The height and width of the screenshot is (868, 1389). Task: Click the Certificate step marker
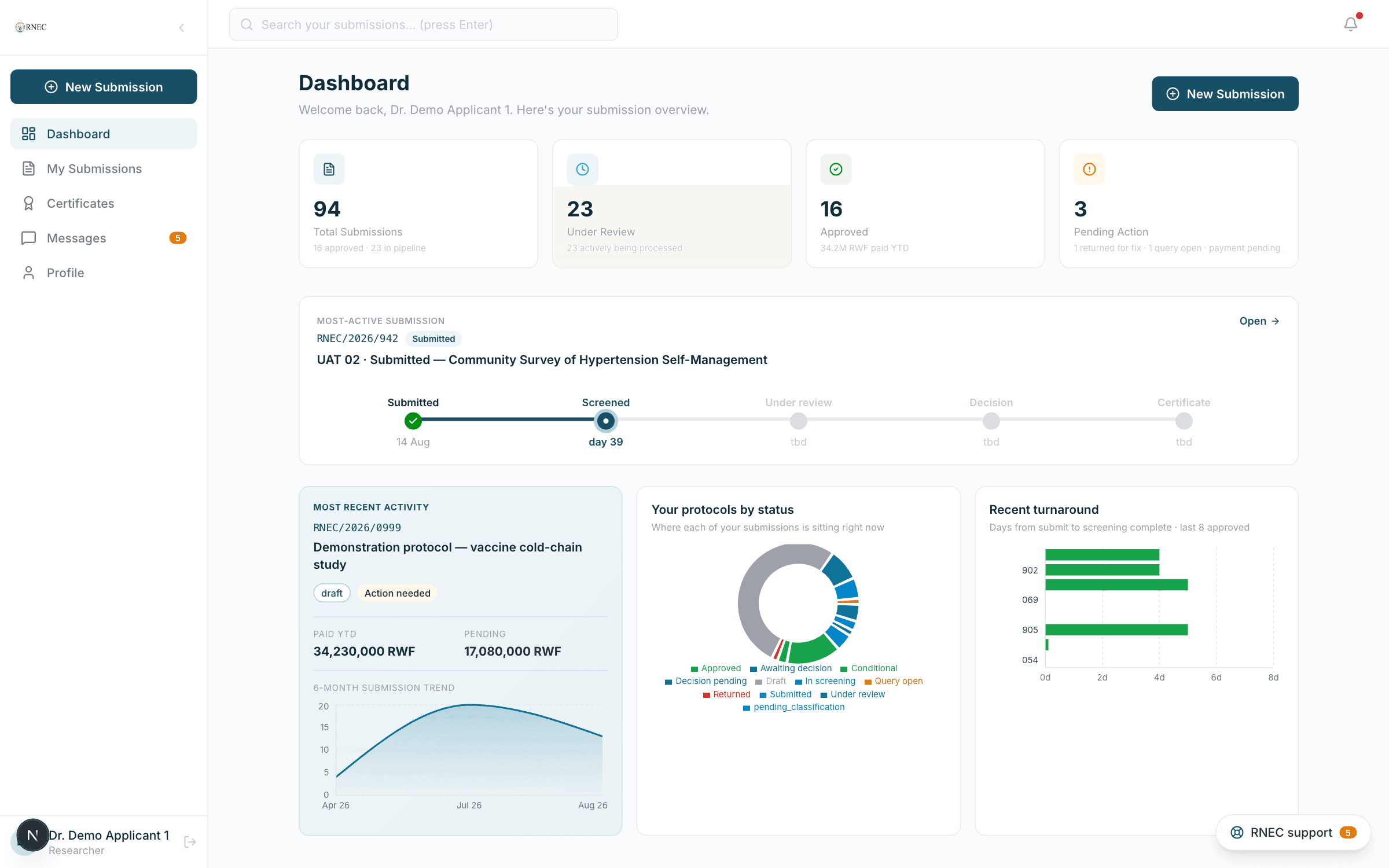(x=1184, y=421)
